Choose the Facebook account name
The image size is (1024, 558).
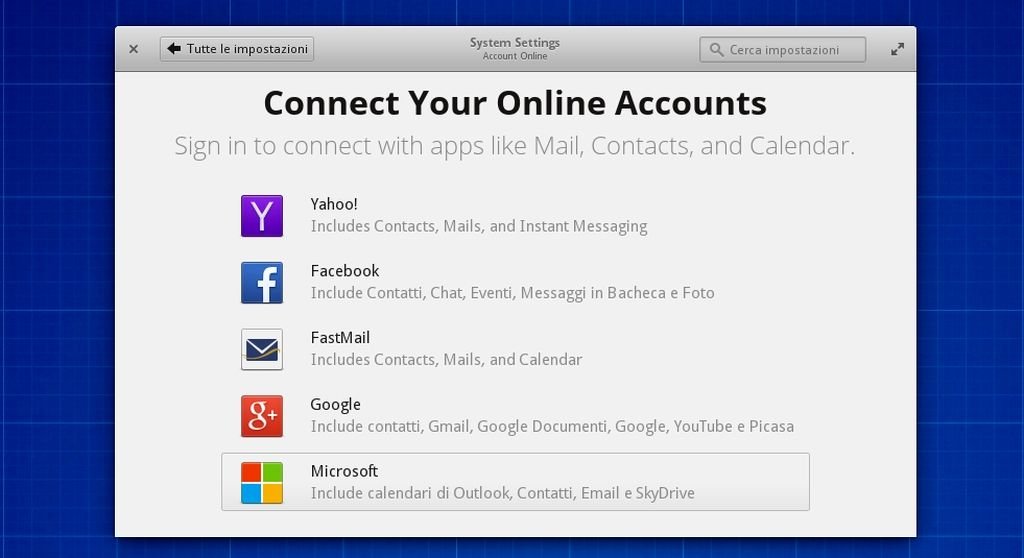(x=345, y=271)
